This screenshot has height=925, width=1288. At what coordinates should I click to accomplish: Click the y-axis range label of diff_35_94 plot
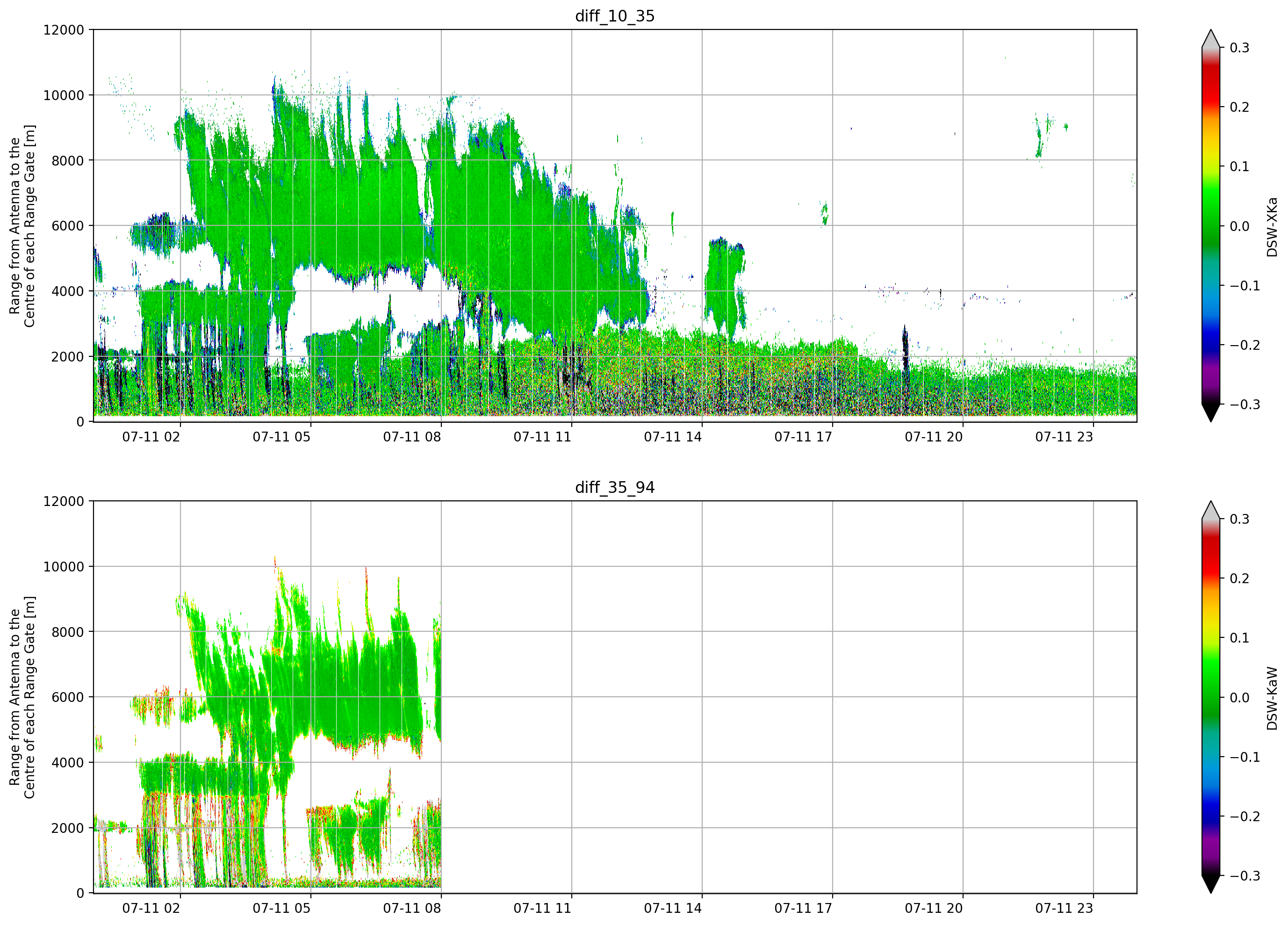pyautogui.click(x=22, y=697)
